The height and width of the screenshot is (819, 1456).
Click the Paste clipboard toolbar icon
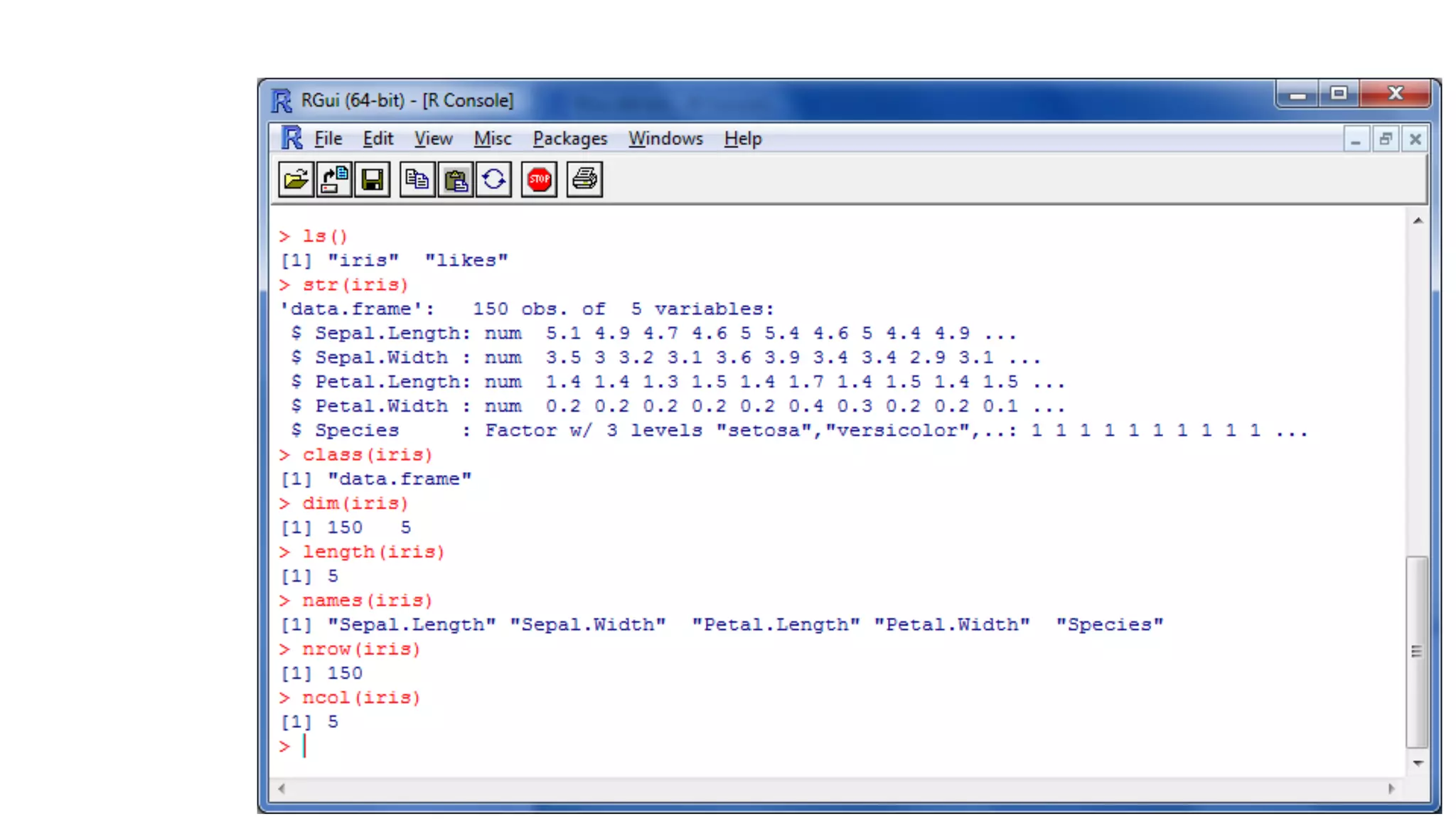tap(456, 179)
